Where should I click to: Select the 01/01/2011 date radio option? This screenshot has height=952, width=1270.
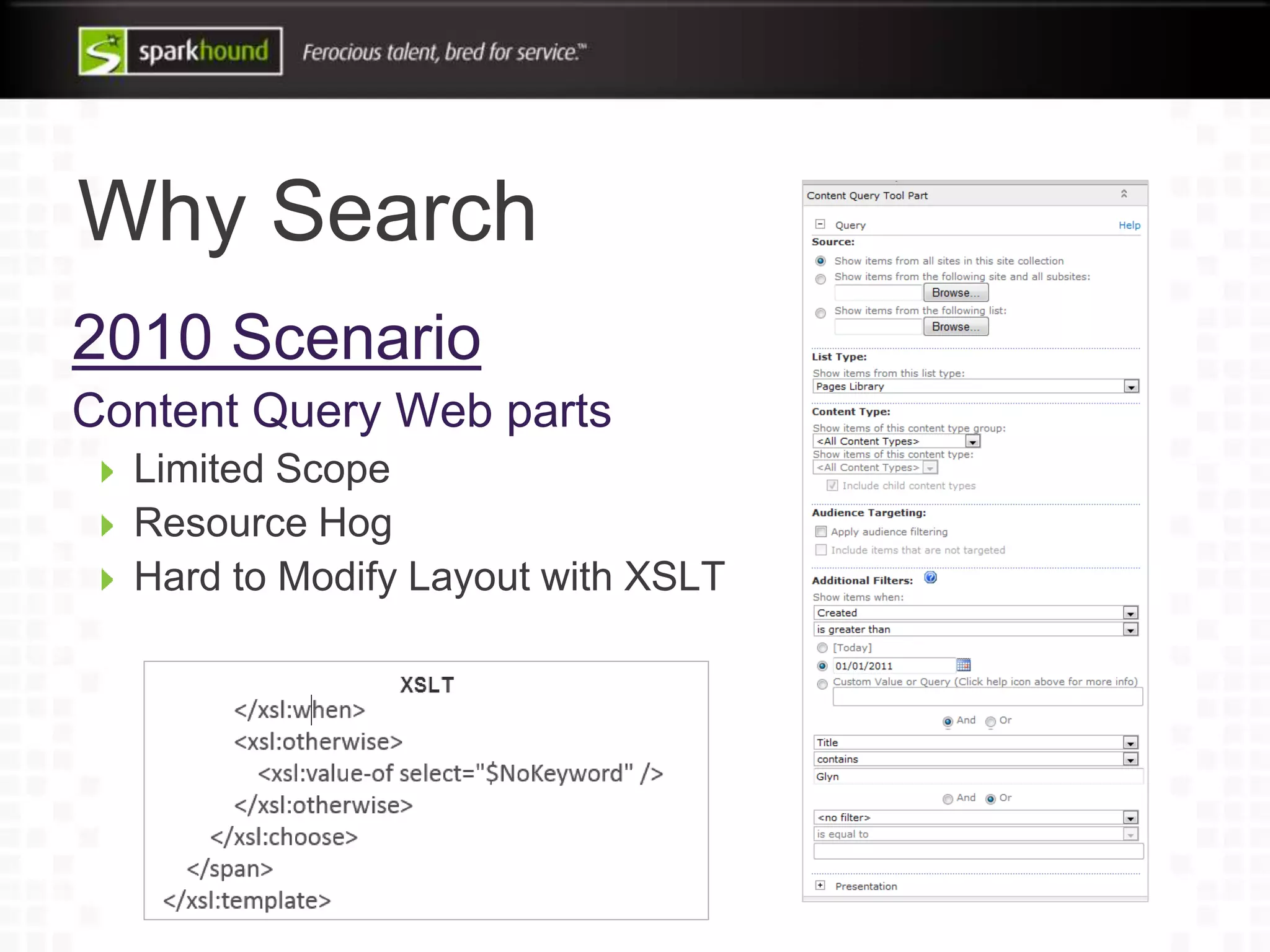point(822,666)
